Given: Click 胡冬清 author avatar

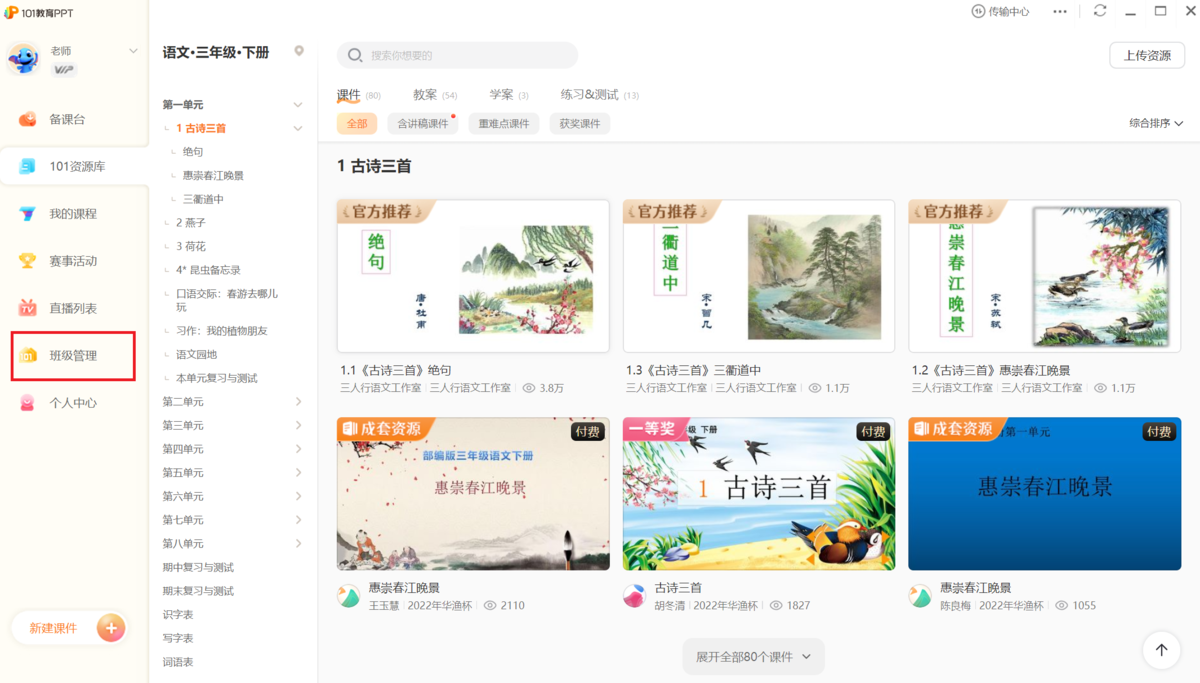Looking at the screenshot, I should 634,597.
